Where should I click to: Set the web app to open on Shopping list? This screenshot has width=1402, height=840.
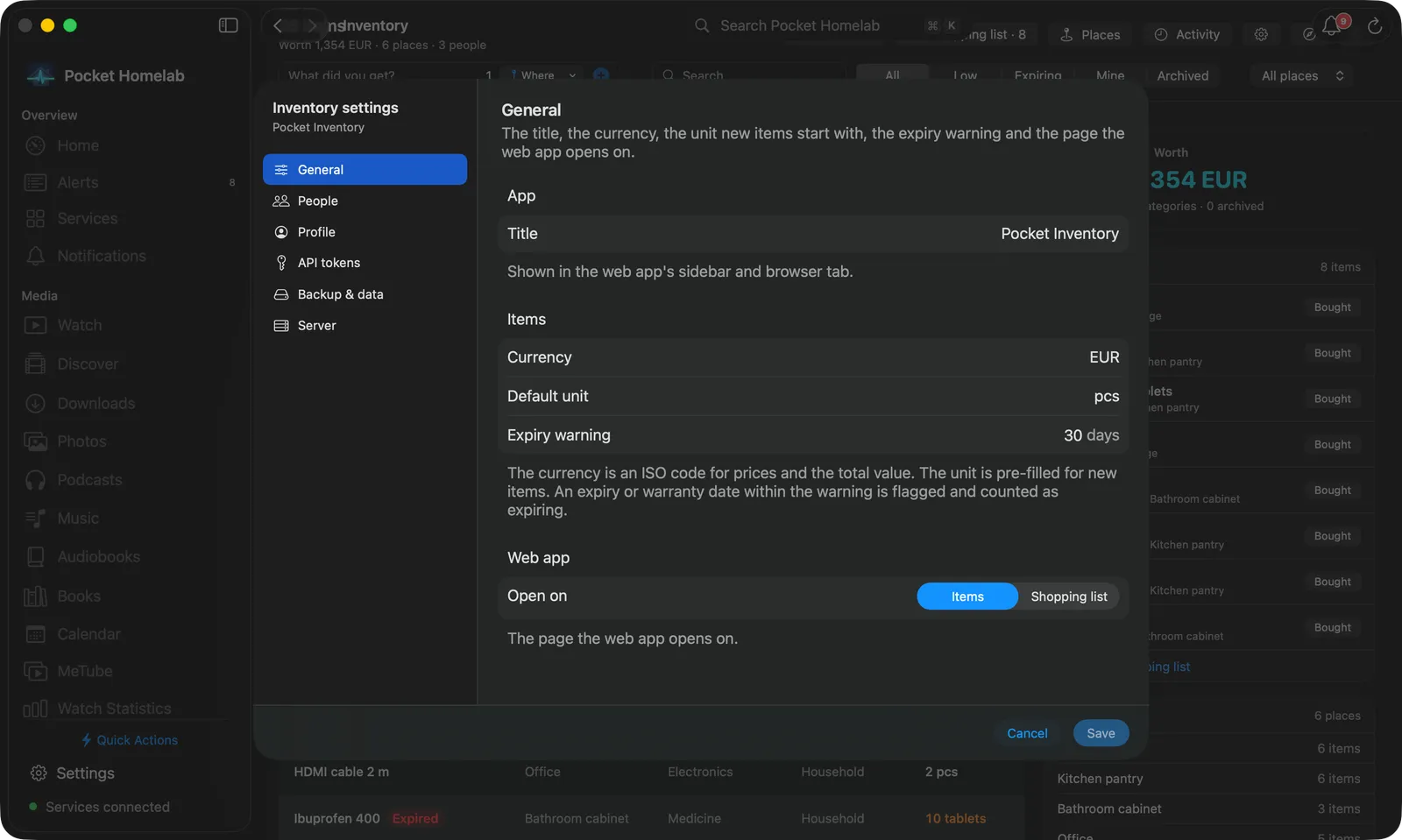tap(1069, 596)
